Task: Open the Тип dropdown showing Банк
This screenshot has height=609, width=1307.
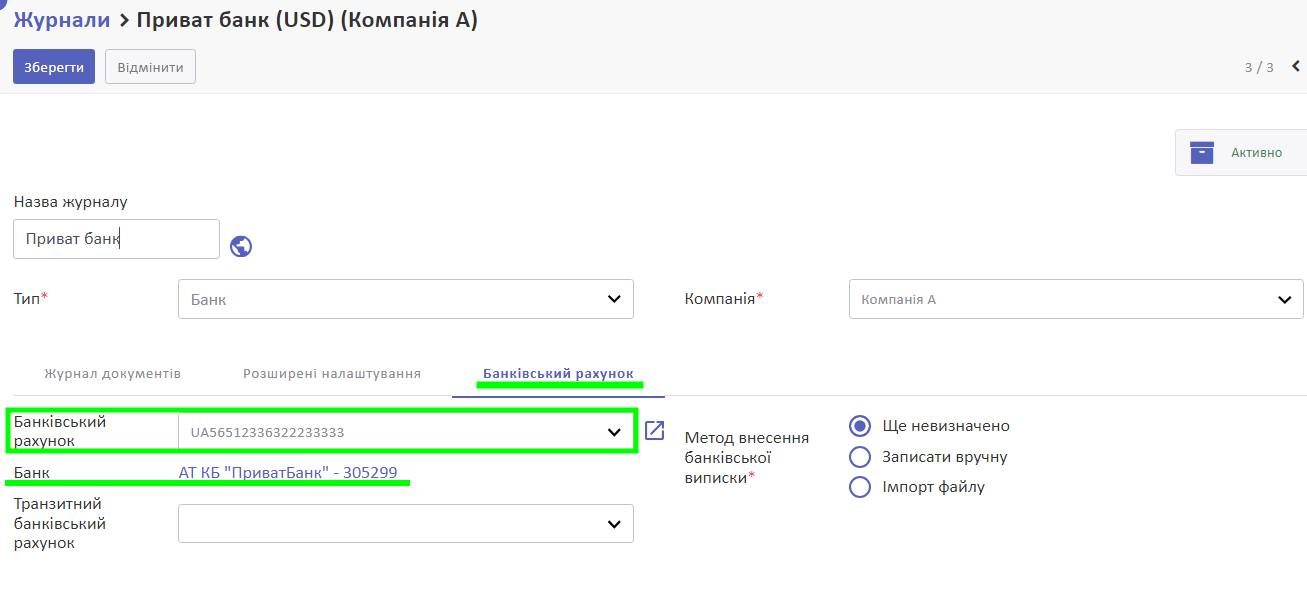Action: click(x=406, y=299)
